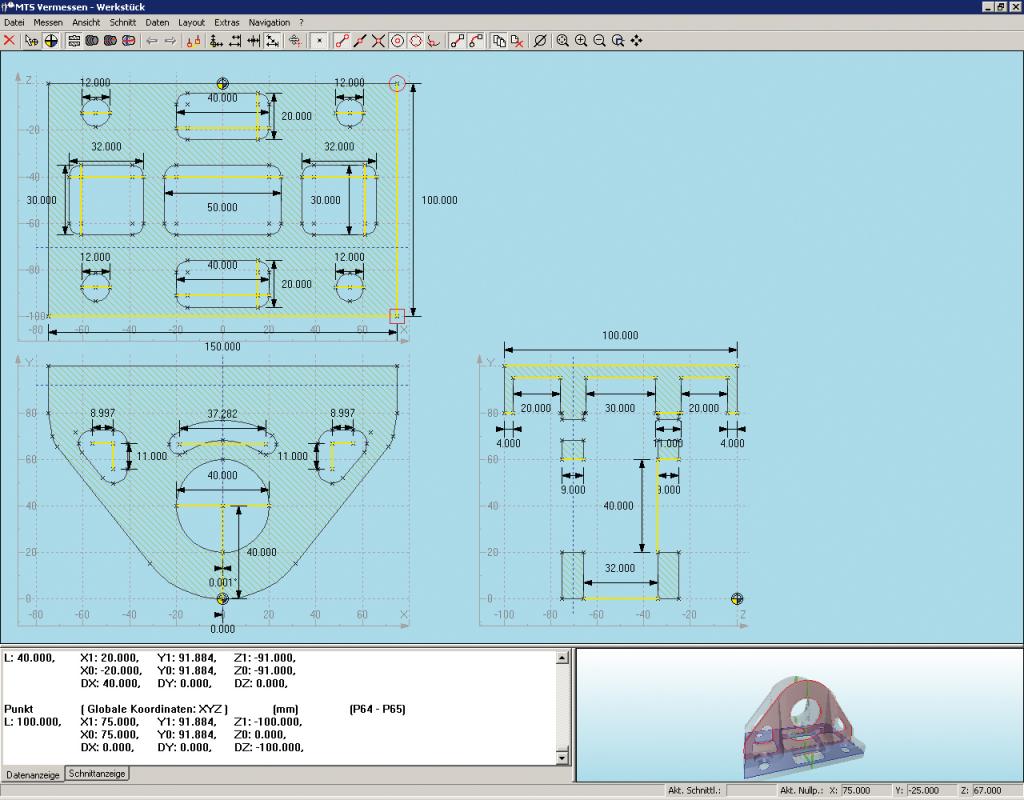Select the intersection point X tool
The height and width of the screenshot is (800, 1024).
click(x=378, y=41)
